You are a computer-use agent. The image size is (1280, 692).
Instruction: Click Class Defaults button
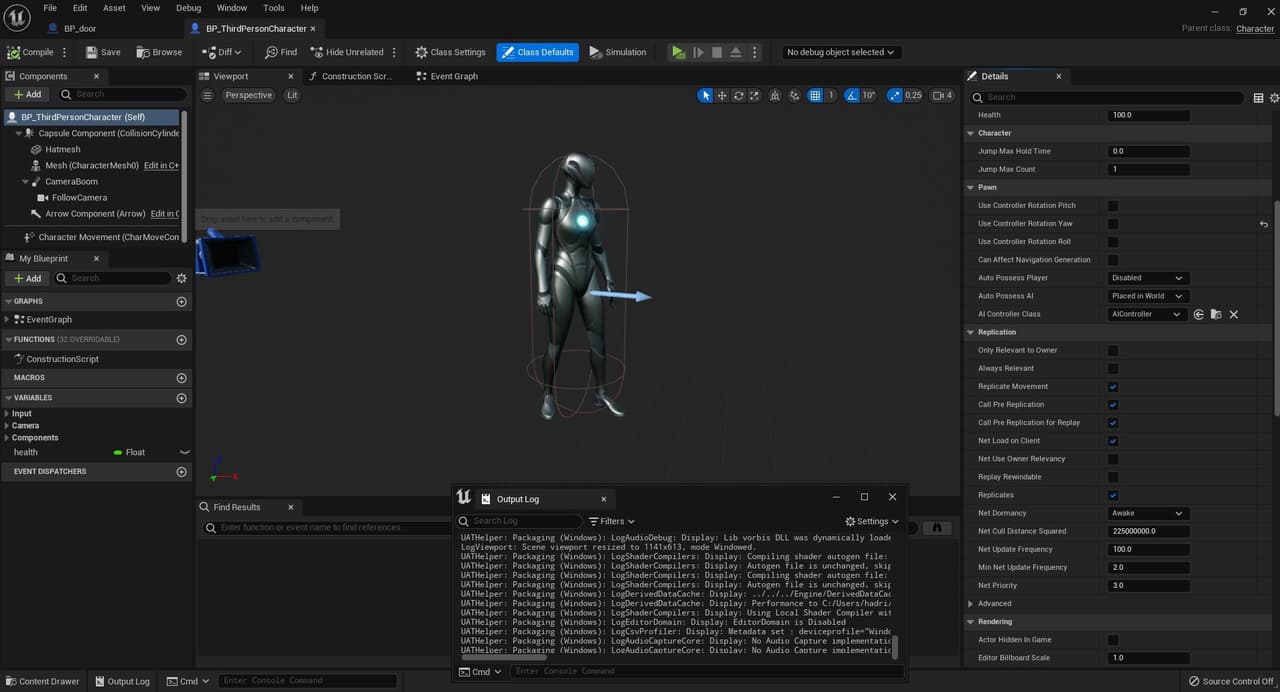click(x=537, y=52)
